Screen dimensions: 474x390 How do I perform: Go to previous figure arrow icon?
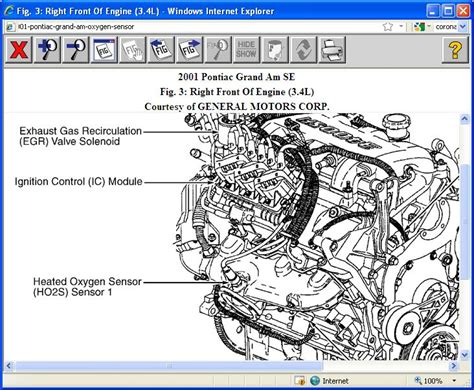[x=161, y=50]
